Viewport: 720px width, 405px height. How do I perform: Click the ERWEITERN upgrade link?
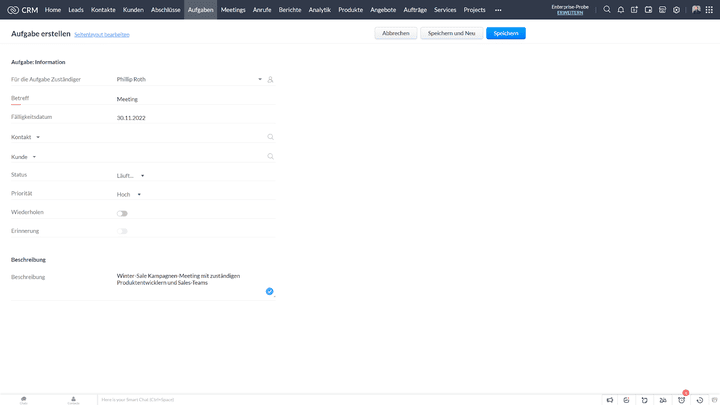570,13
